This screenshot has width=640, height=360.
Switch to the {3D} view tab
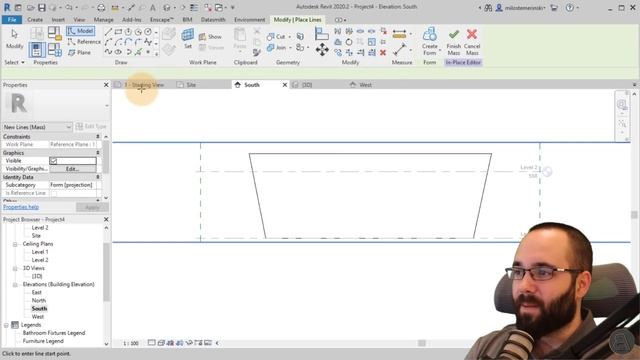coord(307,85)
